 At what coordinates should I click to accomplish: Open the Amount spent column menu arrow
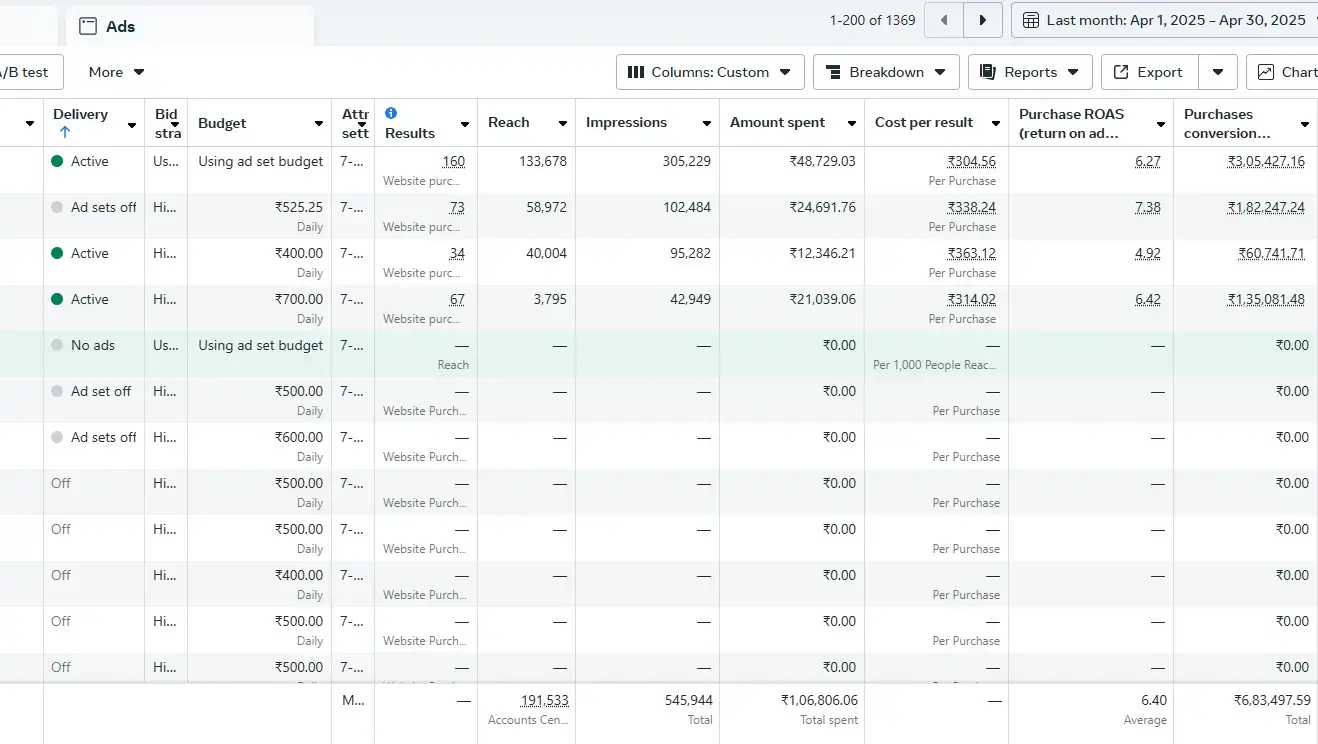click(852, 124)
